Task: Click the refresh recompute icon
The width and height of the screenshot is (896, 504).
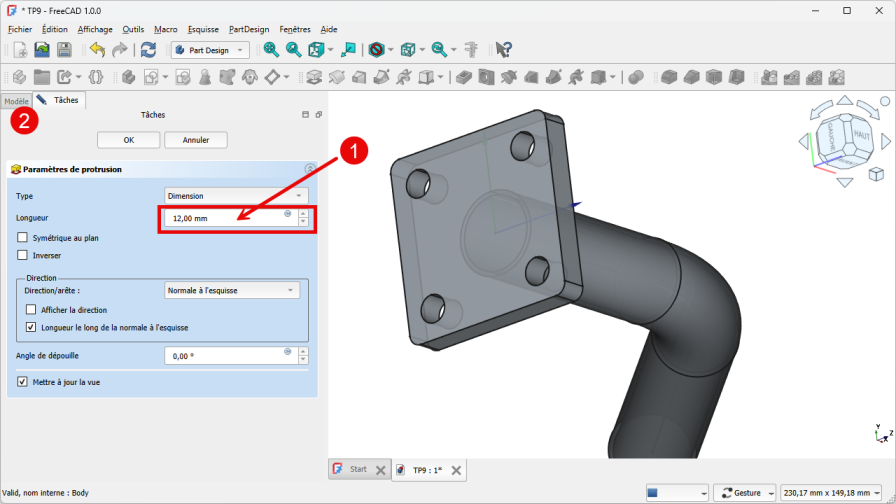Action: tap(148, 49)
